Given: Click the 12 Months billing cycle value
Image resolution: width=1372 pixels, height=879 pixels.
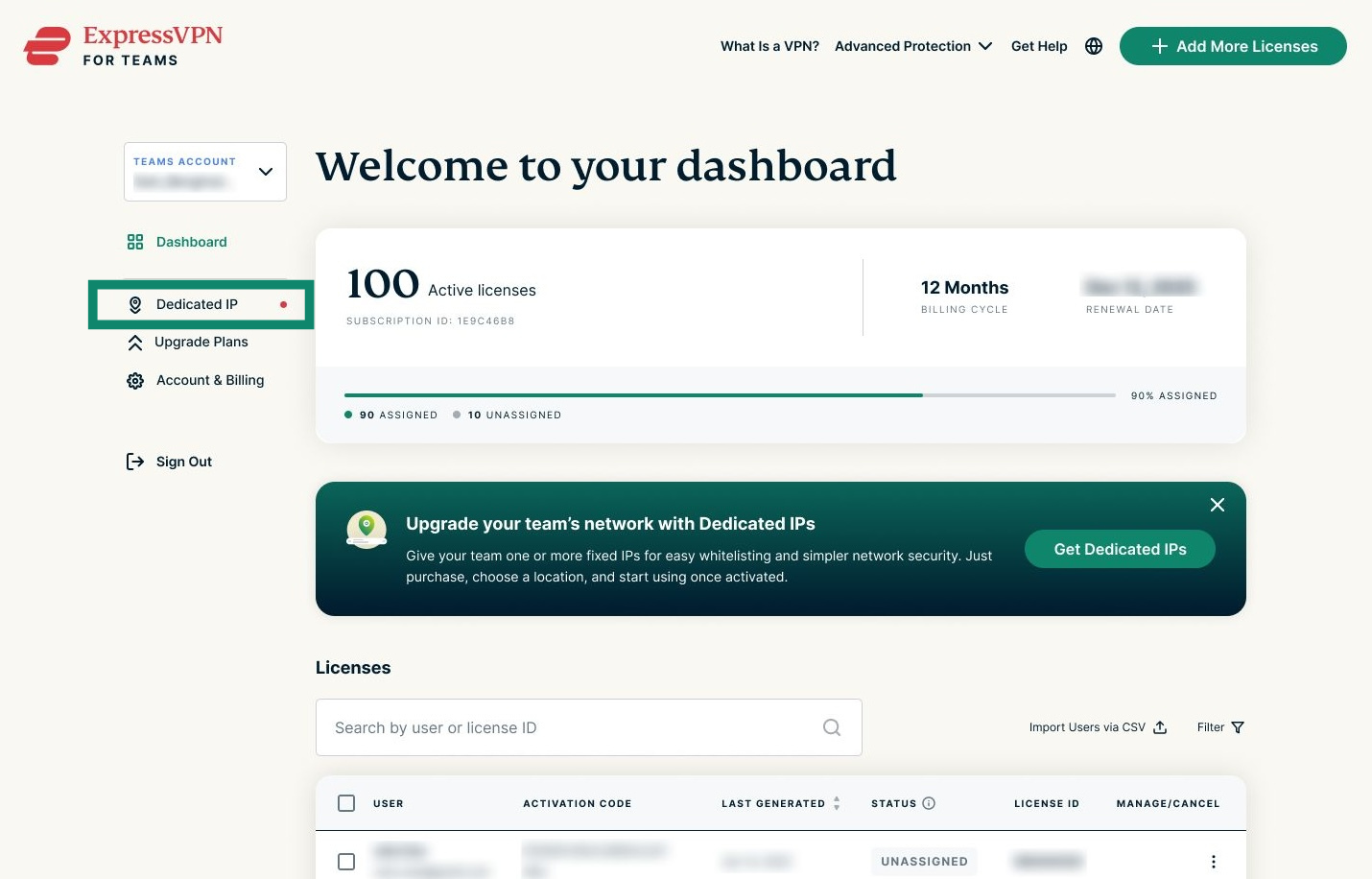Looking at the screenshot, I should click(964, 288).
